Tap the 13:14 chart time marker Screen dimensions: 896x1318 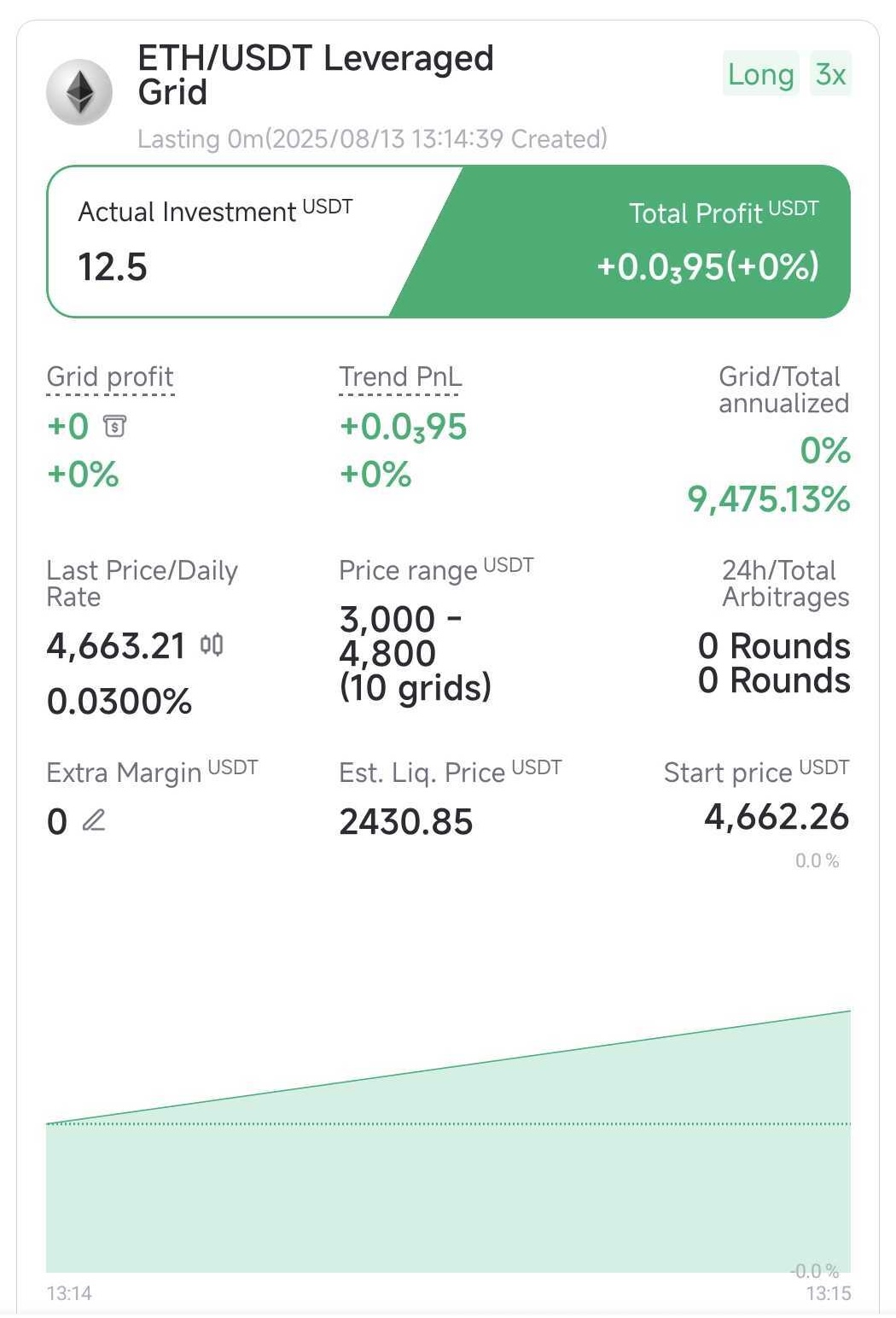point(69,1293)
